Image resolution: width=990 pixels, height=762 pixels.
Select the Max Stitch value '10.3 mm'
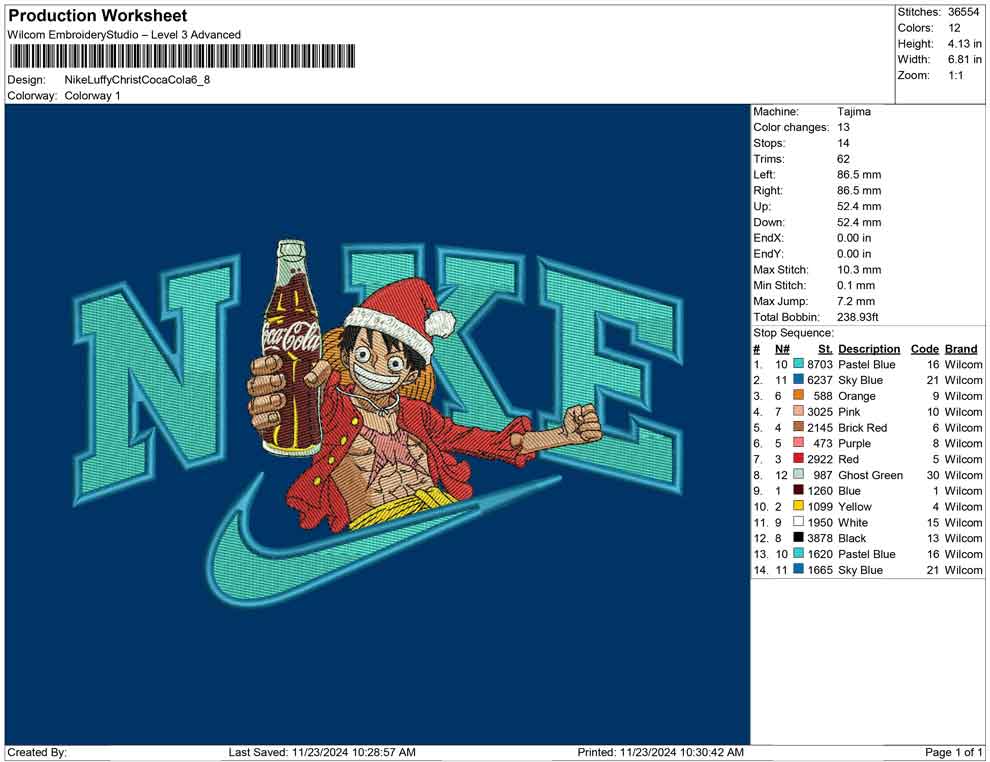pos(859,270)
